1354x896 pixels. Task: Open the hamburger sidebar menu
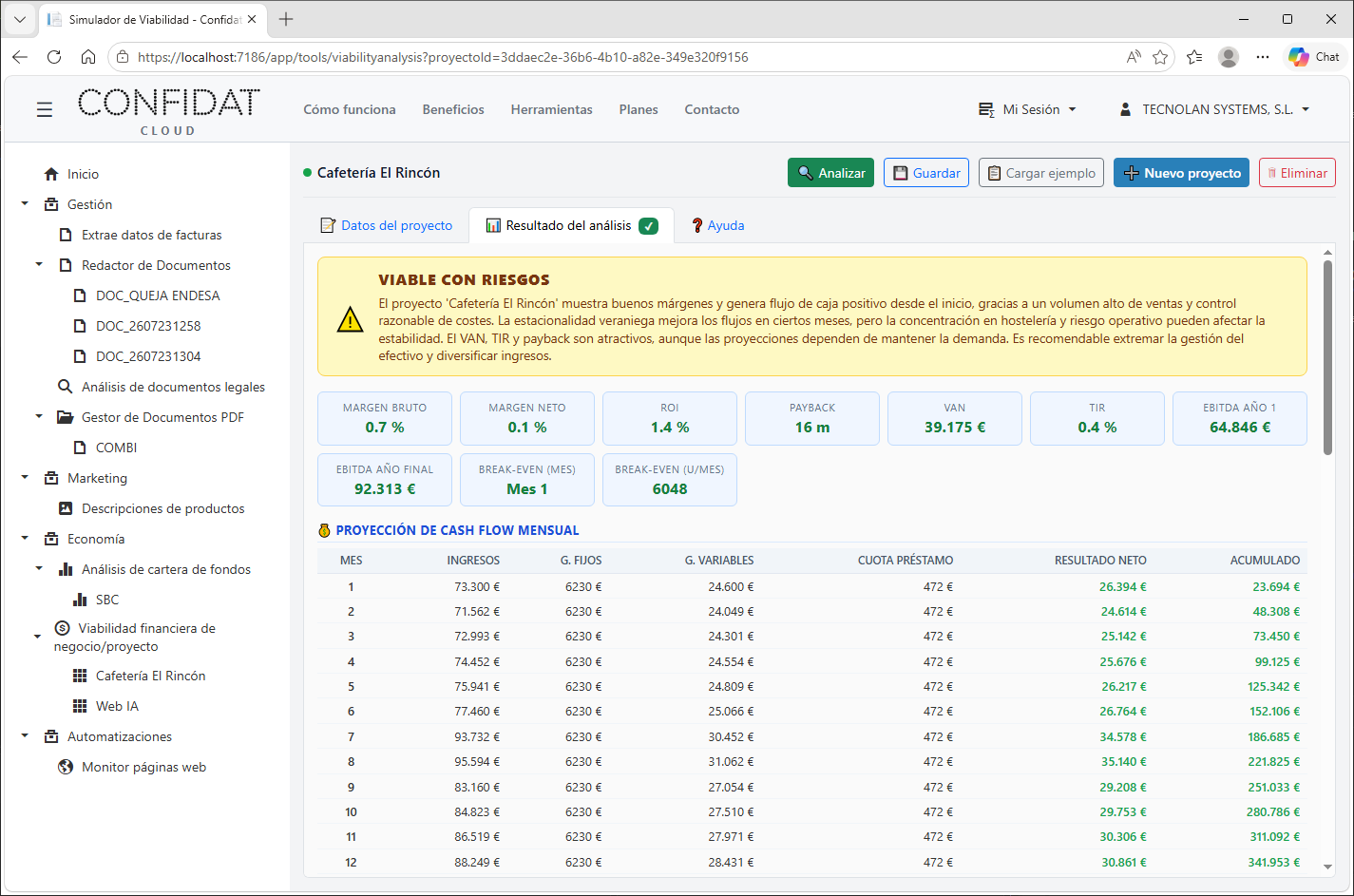(x=44, y=110)
